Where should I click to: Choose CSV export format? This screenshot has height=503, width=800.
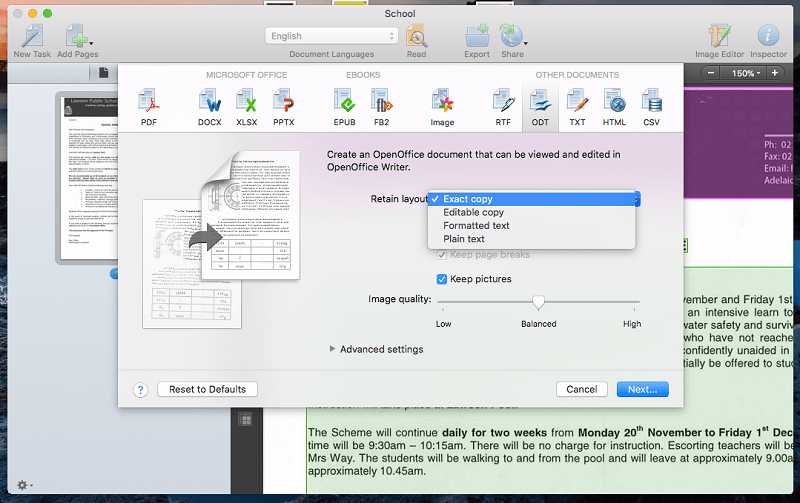tap(652, 107)
